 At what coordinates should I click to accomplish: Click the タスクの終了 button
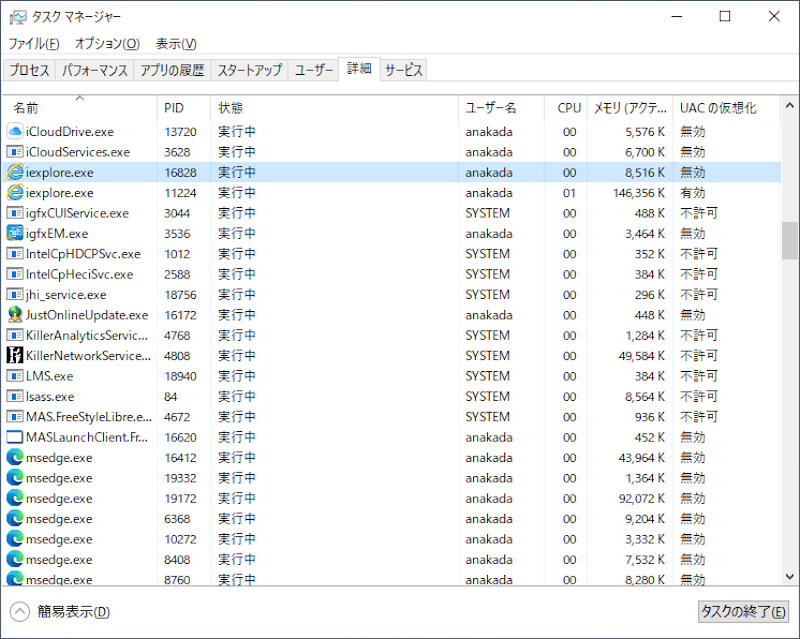point(742,612)
